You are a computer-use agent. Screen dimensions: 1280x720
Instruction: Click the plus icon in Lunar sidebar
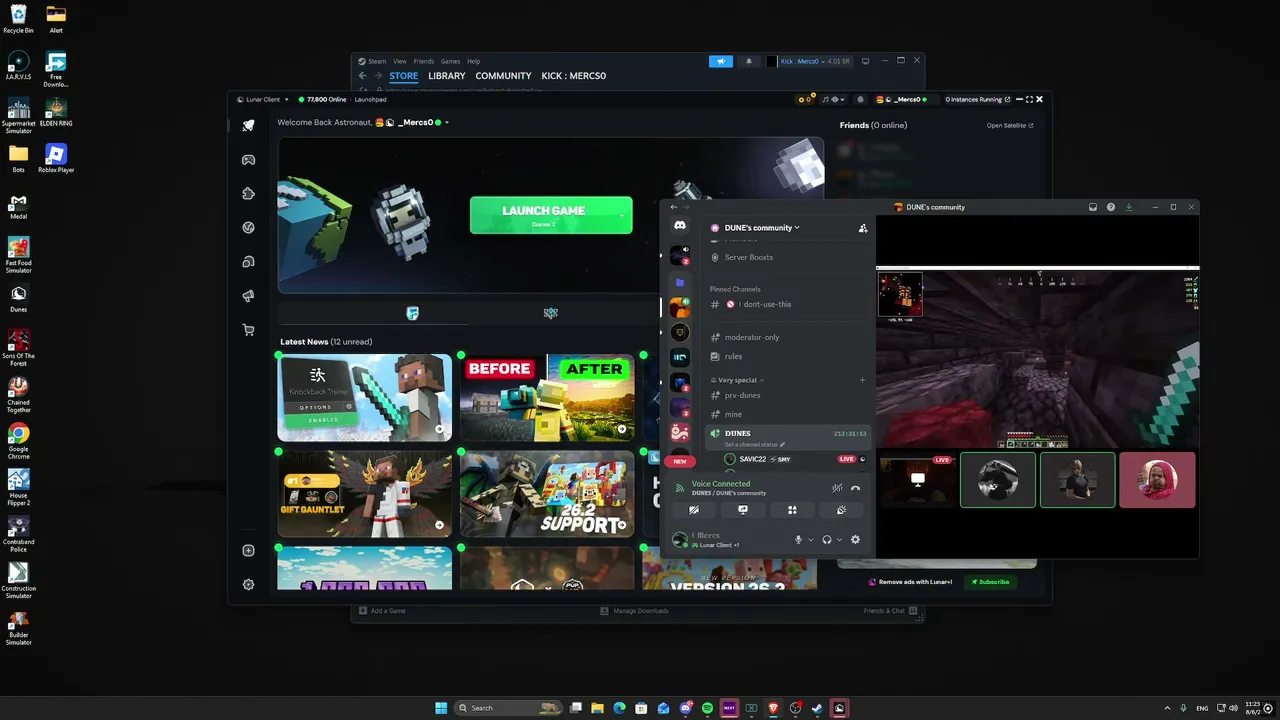click(x=248, y=550)
